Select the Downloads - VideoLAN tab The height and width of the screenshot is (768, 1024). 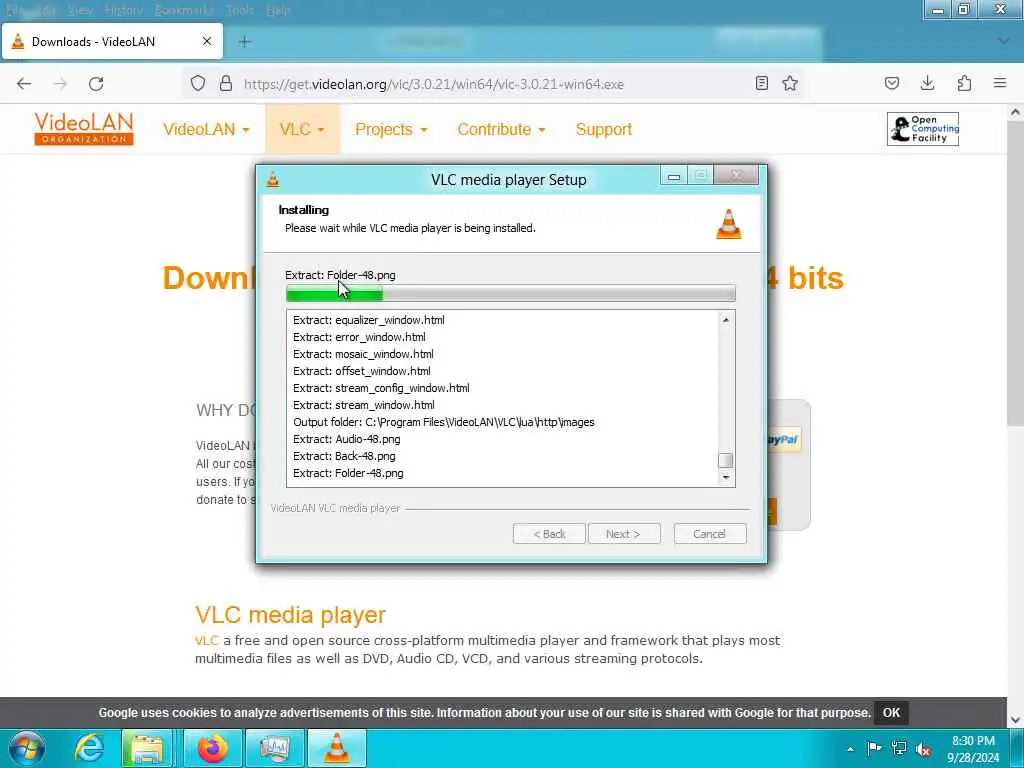[x=112, y=42]
